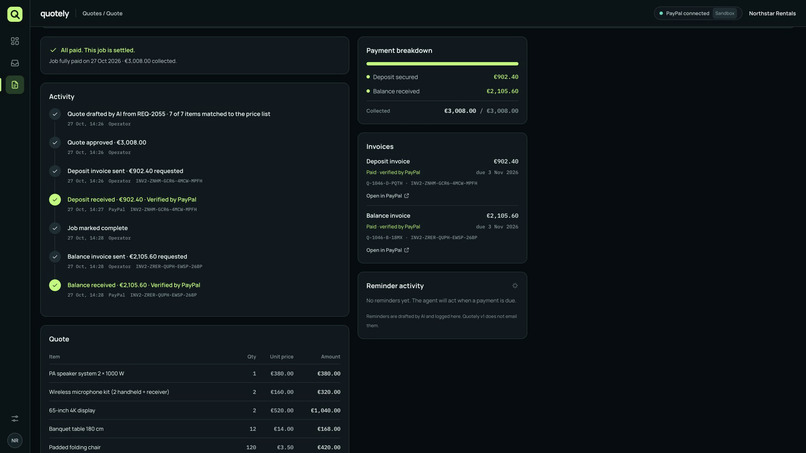Click the check icon beside Quote drafted by AI

tap(55, 114)
